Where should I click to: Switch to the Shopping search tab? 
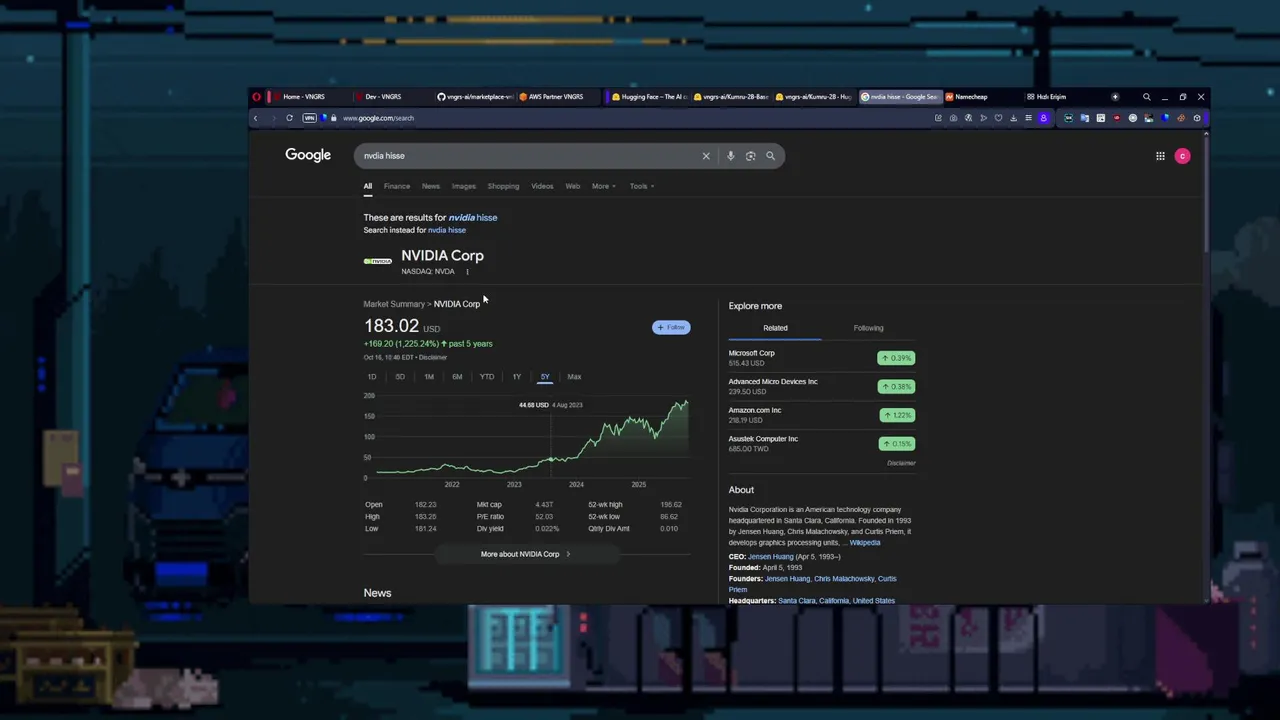tap(503, 186)
